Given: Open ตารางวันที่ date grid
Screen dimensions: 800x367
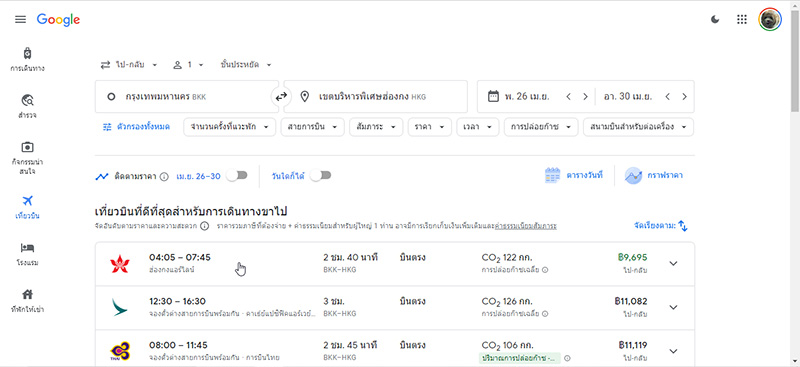Looking at the screenshot, I should (573, 176).
